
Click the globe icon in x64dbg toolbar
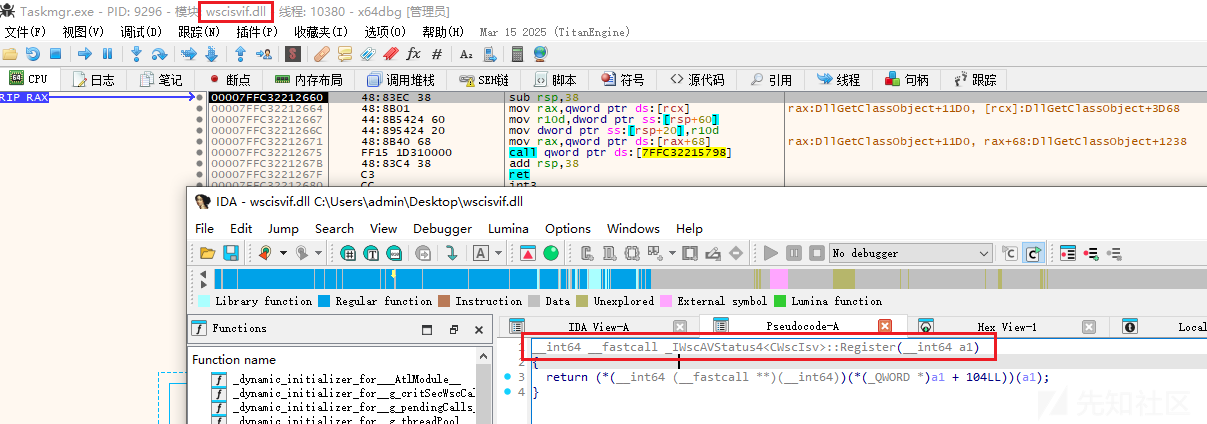(540, 54)
